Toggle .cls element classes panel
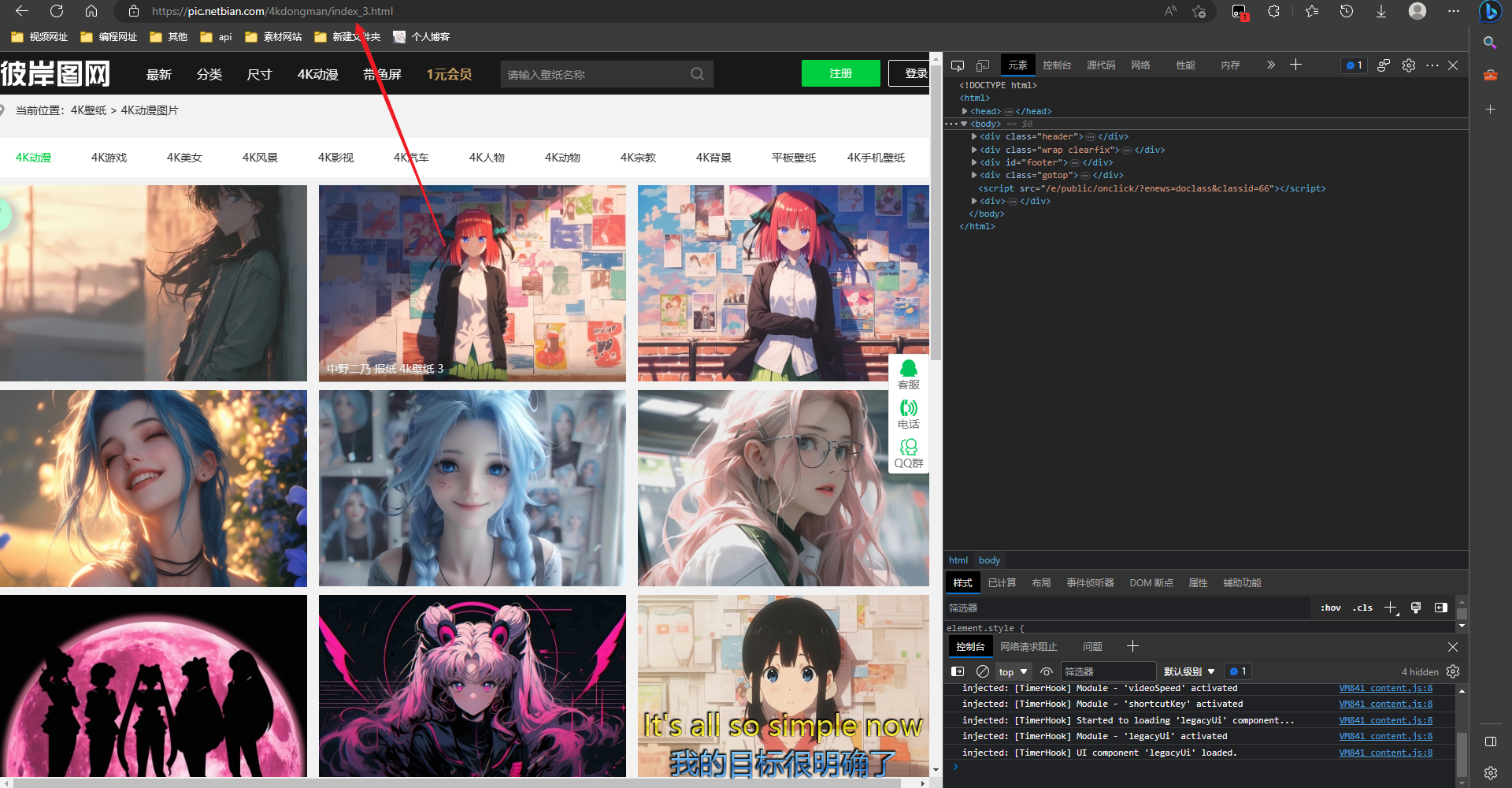This screenshot has height=788, width=1512. pyautogui.click(x=1362, y=608)
